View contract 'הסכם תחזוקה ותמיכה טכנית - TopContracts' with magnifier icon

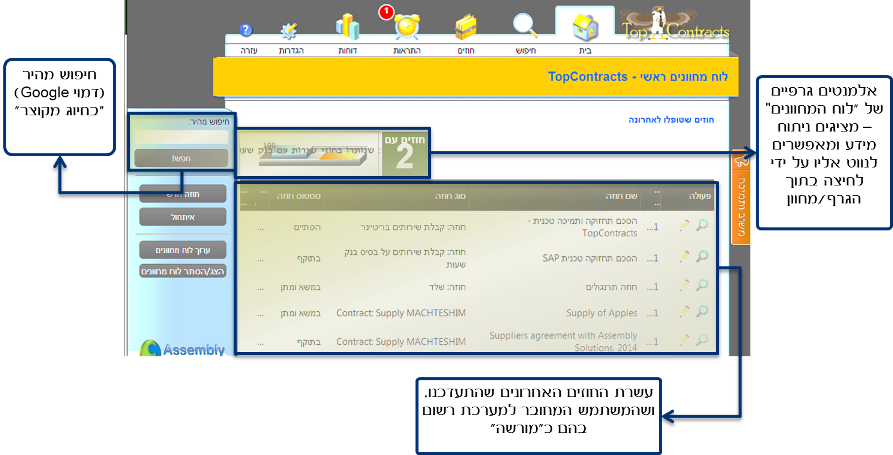click(702, 225)
